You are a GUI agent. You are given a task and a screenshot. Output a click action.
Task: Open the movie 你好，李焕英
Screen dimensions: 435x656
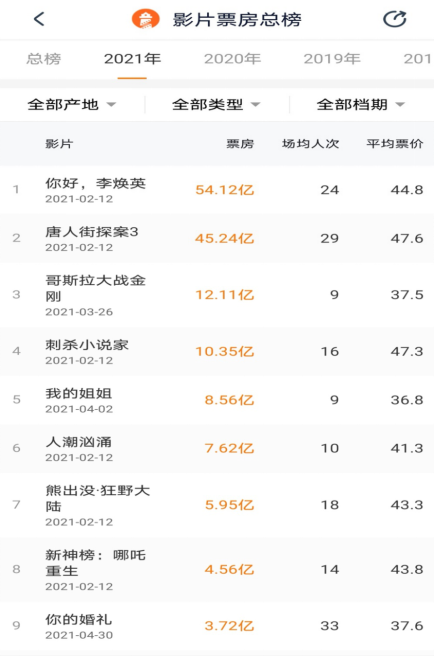(218, 190)
